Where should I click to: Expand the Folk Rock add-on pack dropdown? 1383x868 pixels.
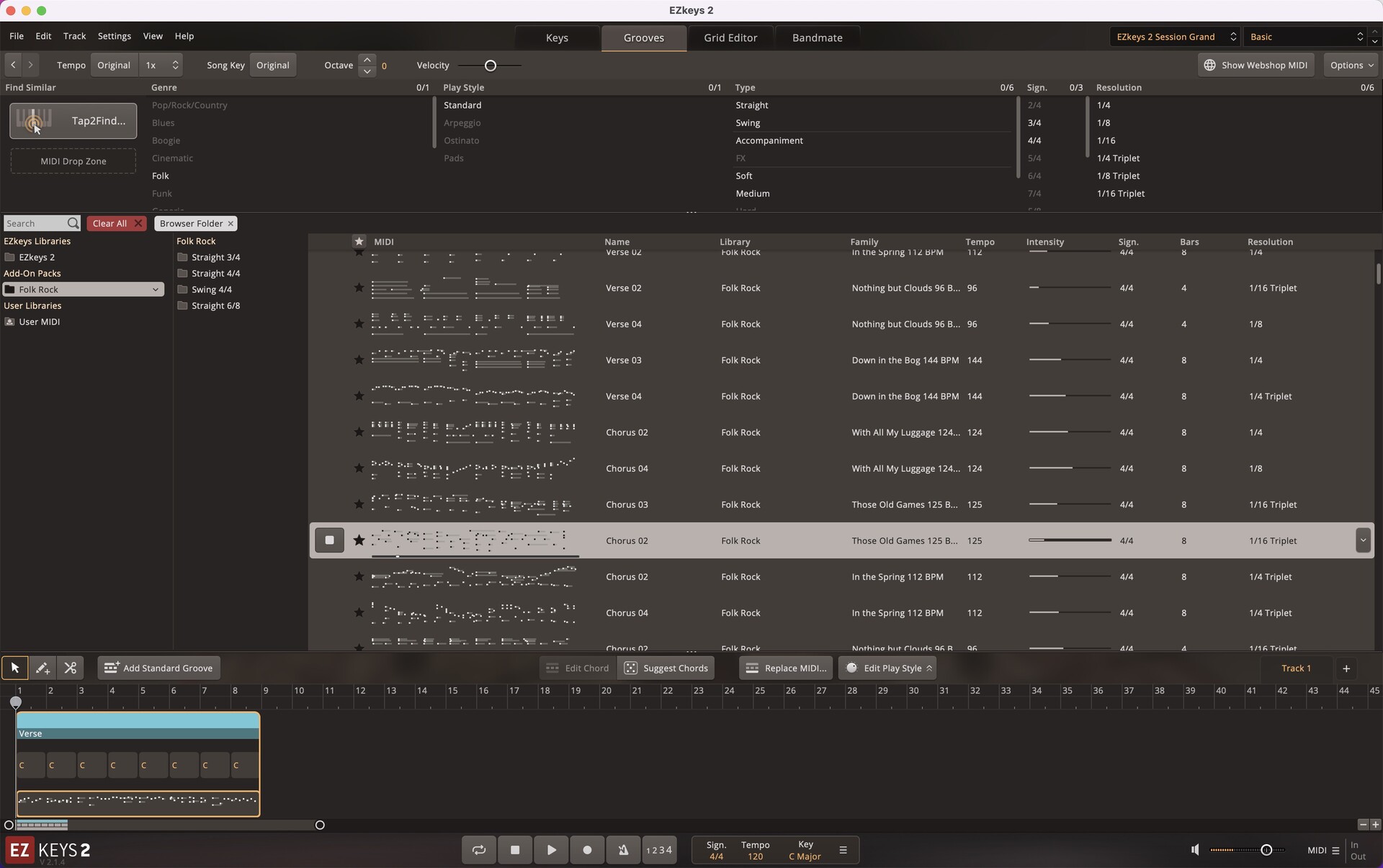click(155, 290)
